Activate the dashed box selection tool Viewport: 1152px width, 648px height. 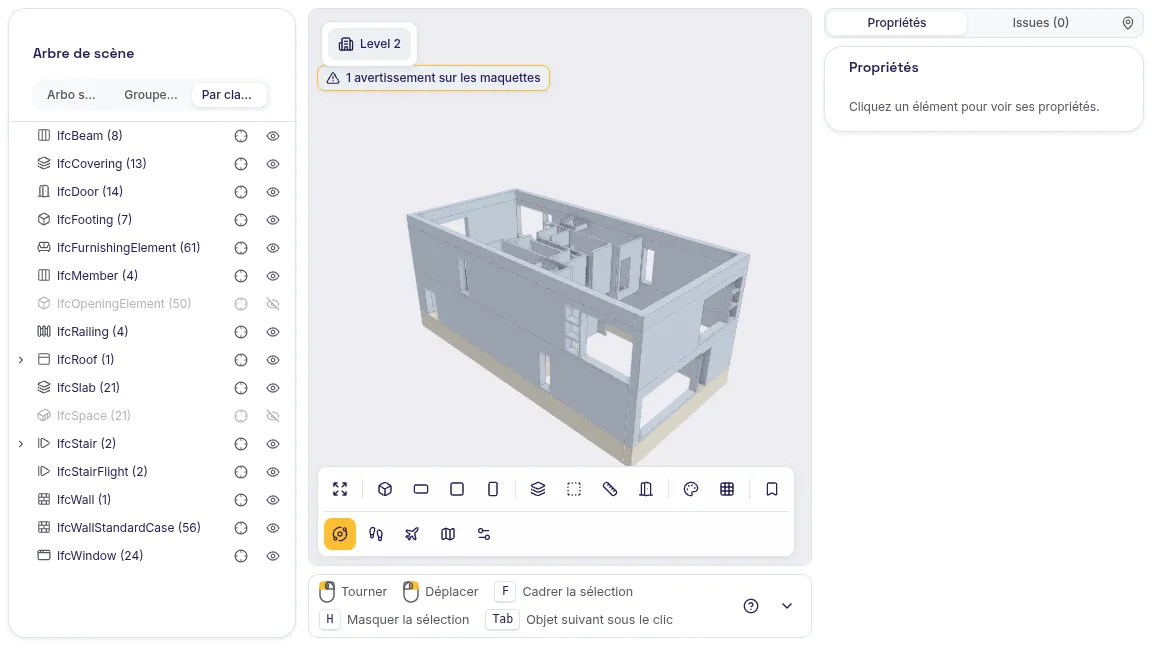(x=574, y=489)
